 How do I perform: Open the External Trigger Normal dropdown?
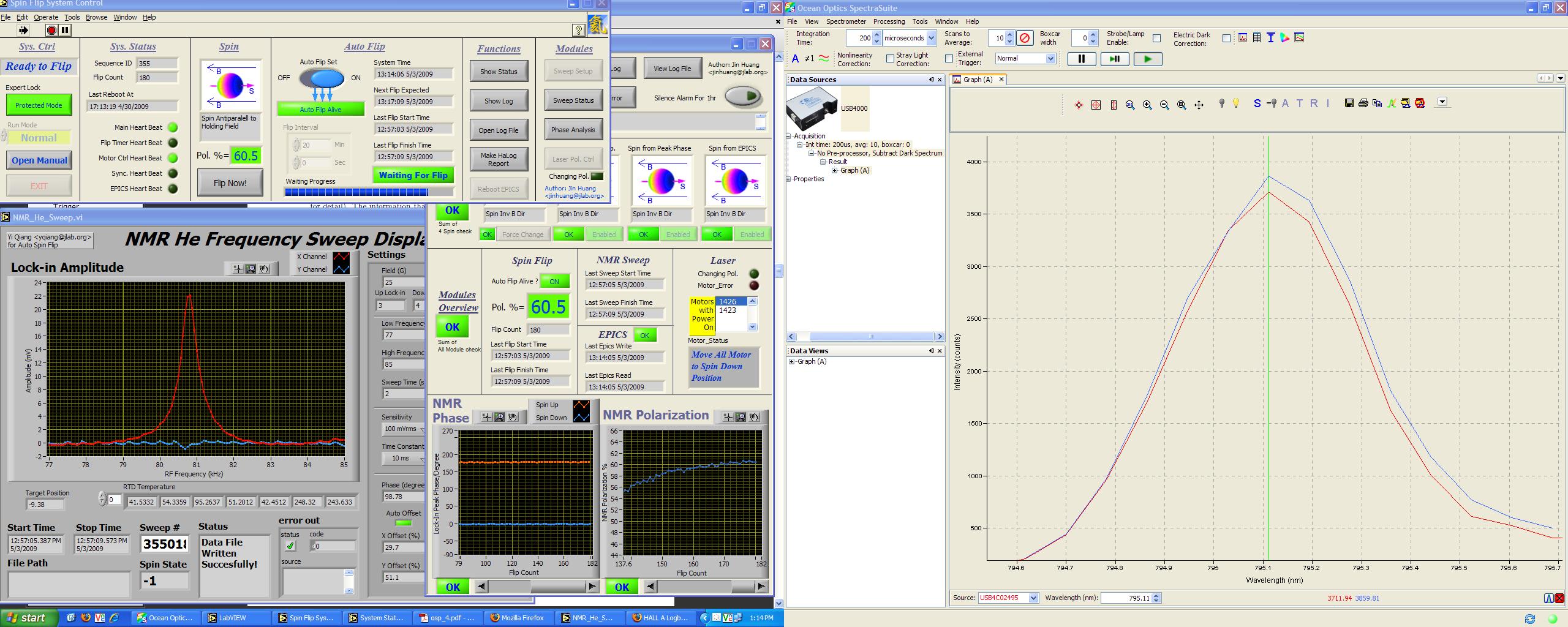[x=1050, y=59]
